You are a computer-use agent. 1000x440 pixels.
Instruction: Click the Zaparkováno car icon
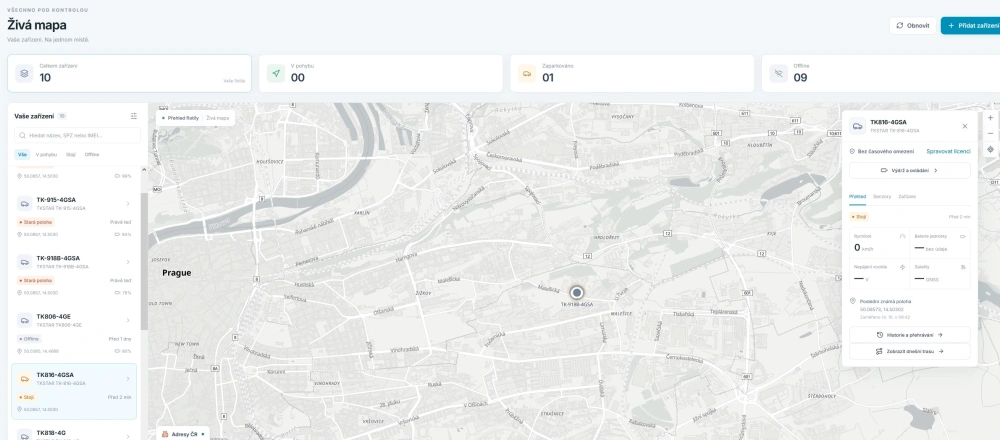pos(527,73)
